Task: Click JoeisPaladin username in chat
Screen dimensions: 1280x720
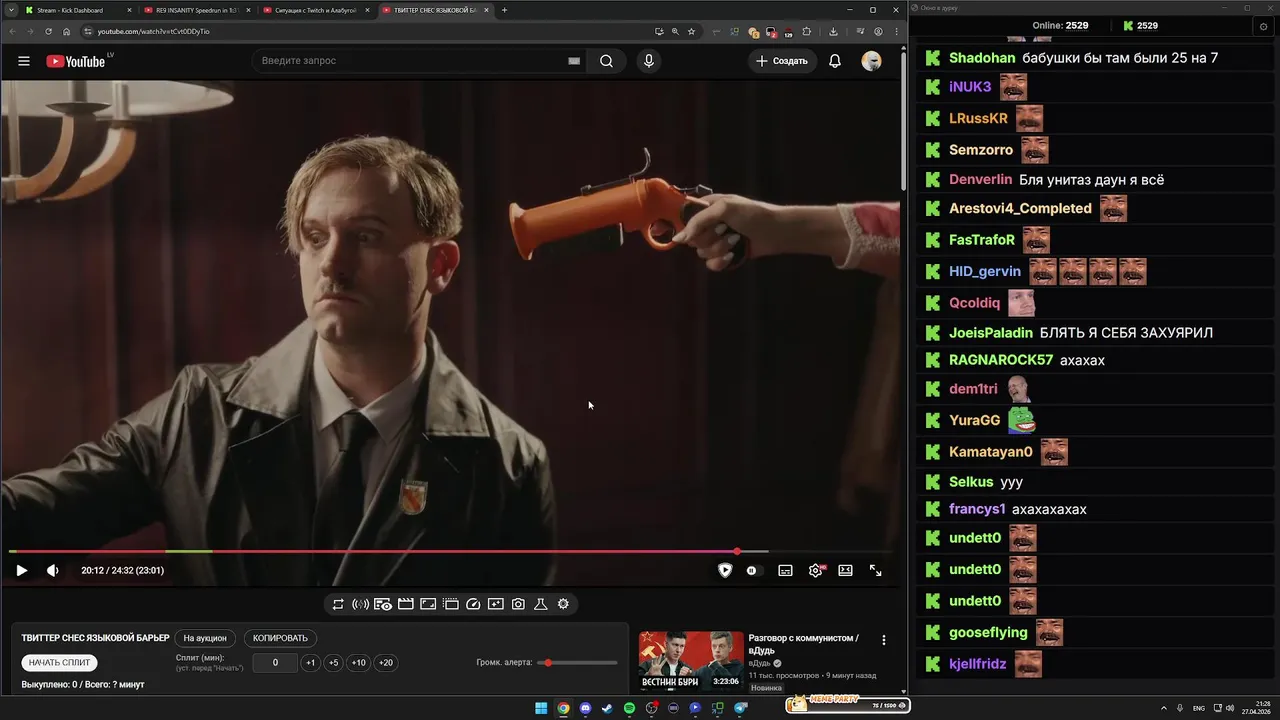Action: tap(991, 332)
